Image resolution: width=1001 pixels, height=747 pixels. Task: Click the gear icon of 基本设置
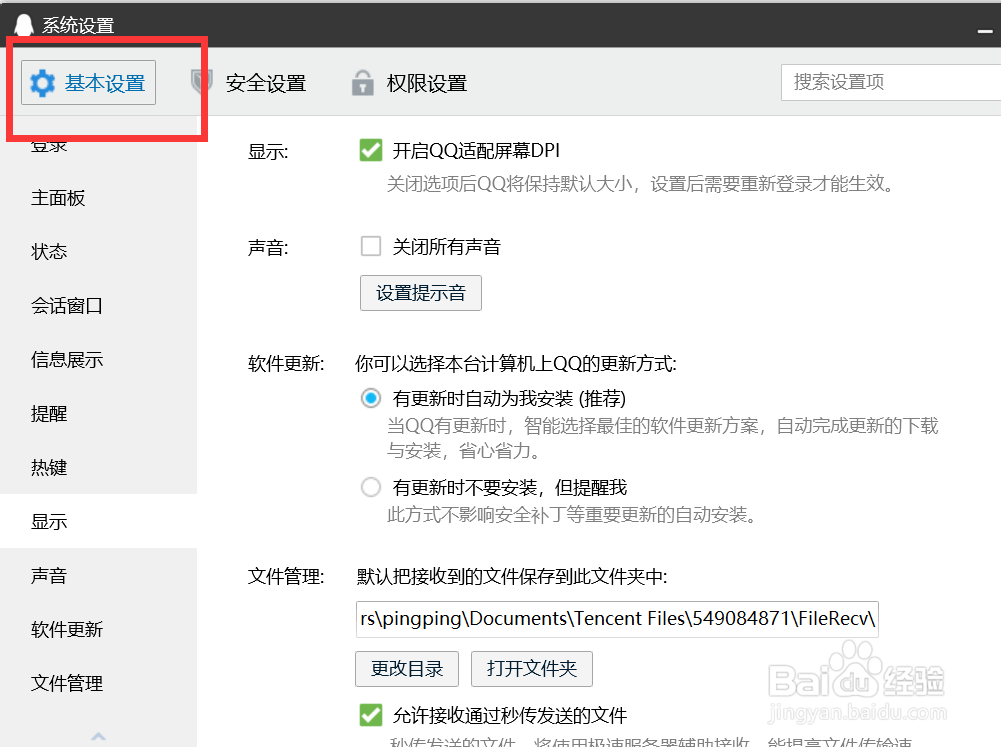43,84
